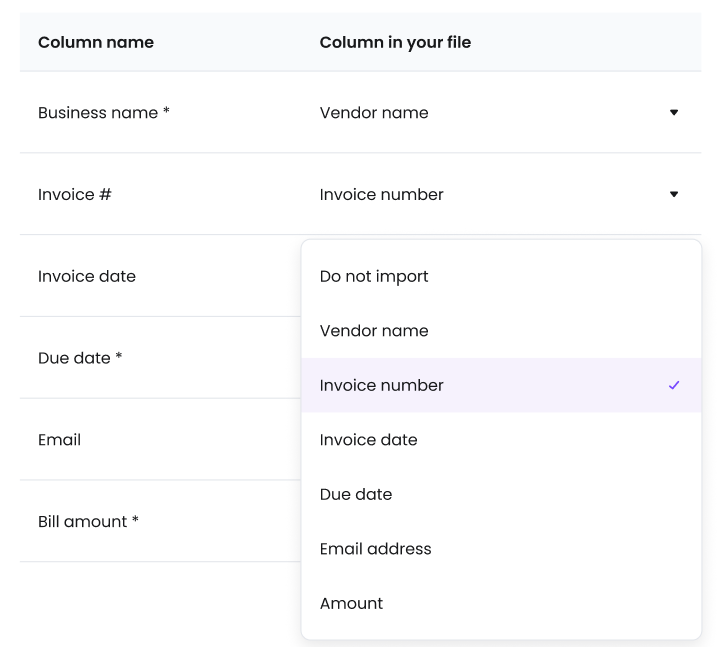Select 'Email address' from the dropdown list
The height and width of the screenshot is (647, 717).
375,549
